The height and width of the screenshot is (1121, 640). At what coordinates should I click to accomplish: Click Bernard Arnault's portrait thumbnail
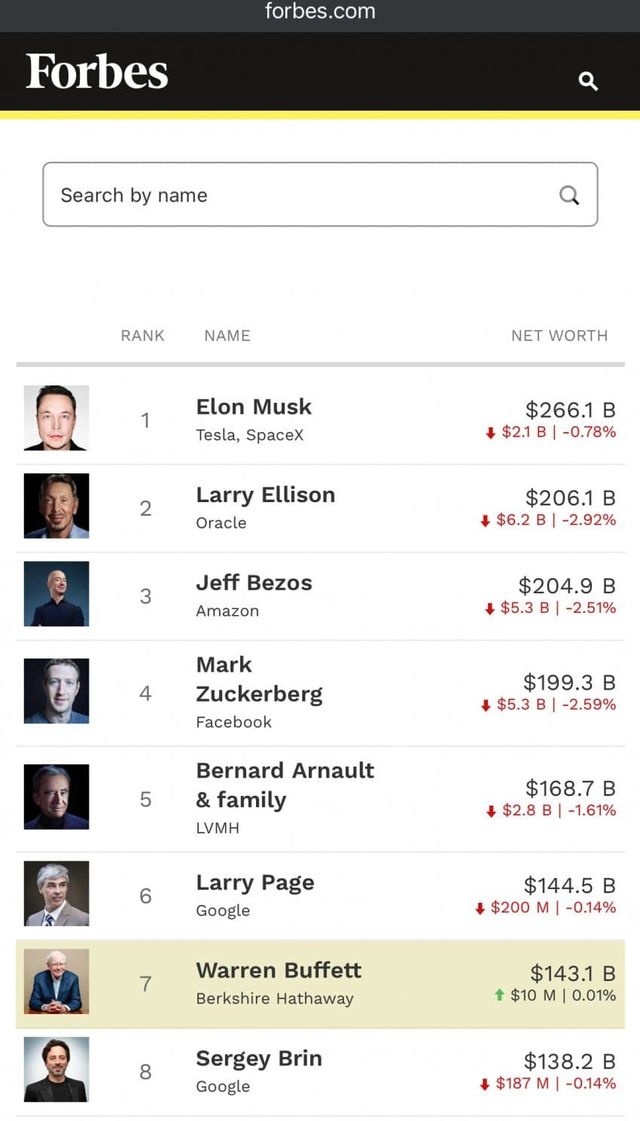[56, 797]
